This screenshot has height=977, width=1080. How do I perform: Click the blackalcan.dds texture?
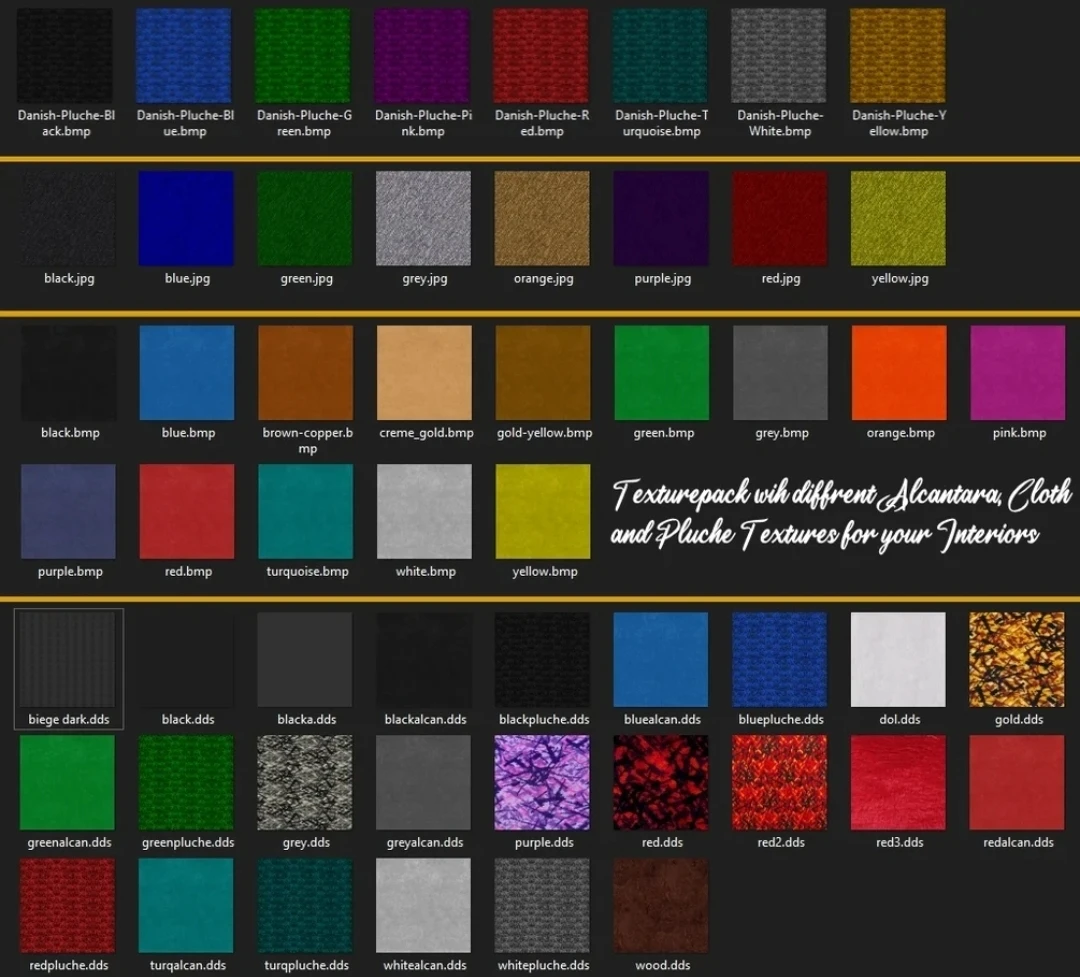423,659
